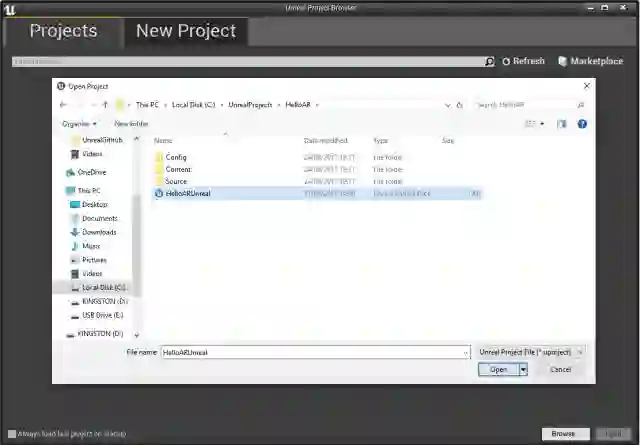Refresh the folder view in dialog

pyautogui.click(x=460, y=105)
